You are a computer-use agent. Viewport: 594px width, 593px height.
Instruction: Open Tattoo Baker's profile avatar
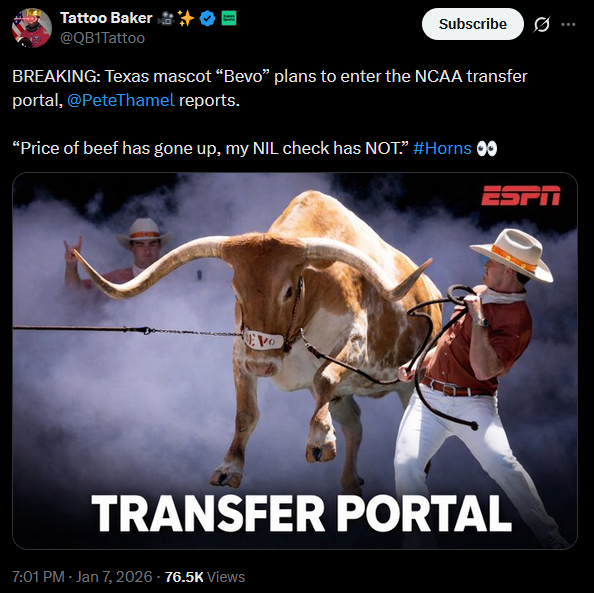click(32, 28)
